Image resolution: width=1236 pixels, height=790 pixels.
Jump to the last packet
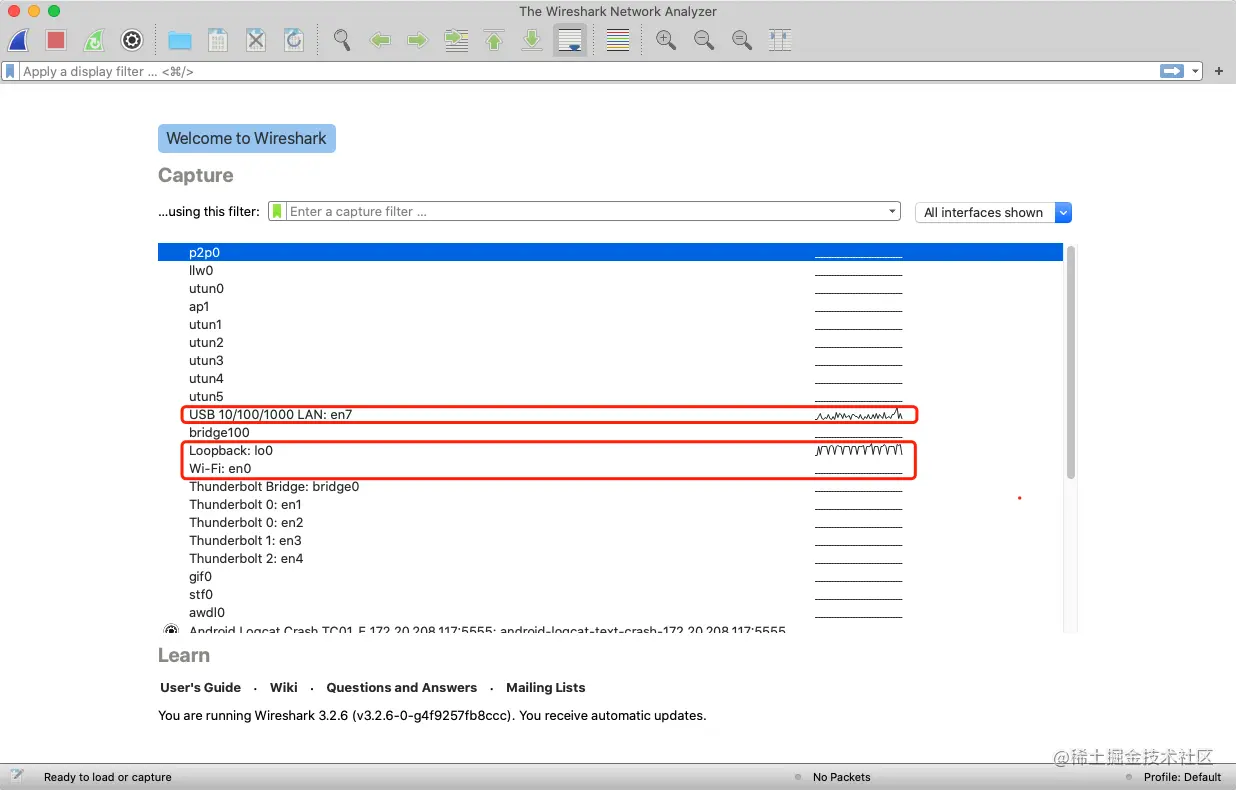click(532, 40)
